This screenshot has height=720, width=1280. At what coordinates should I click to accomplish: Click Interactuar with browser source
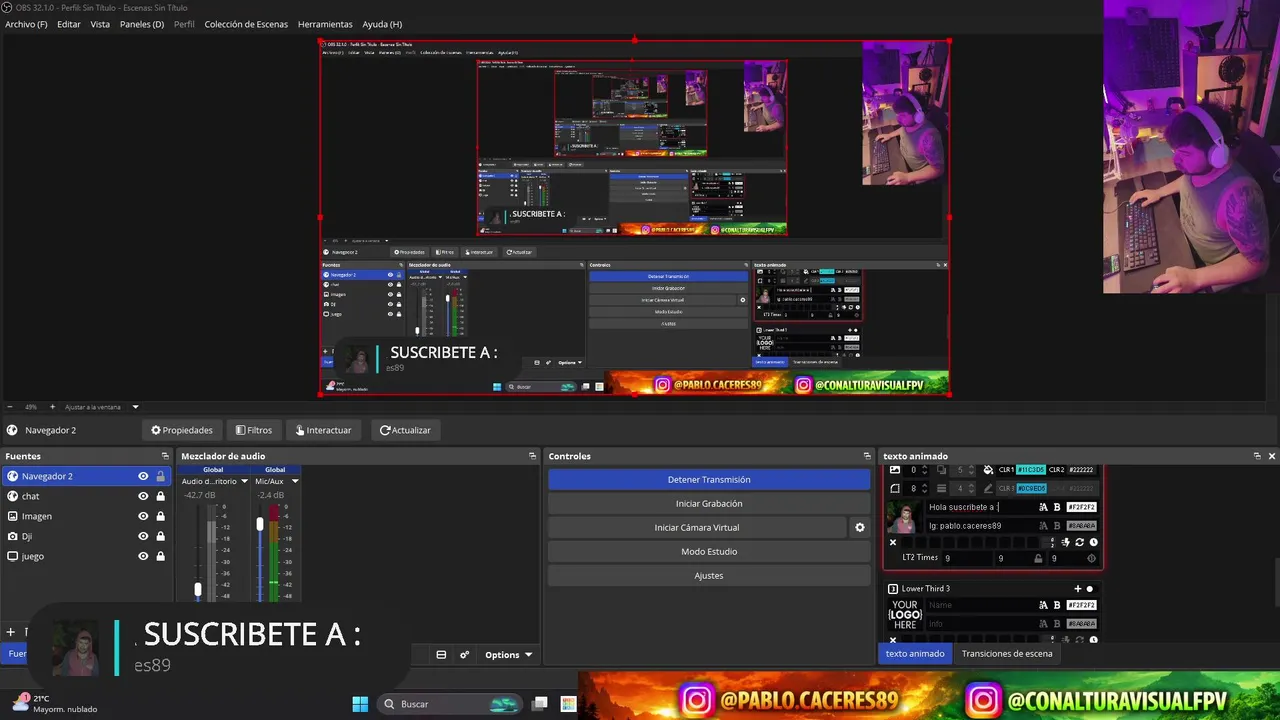pyautogui.click(x=324, y=430)
